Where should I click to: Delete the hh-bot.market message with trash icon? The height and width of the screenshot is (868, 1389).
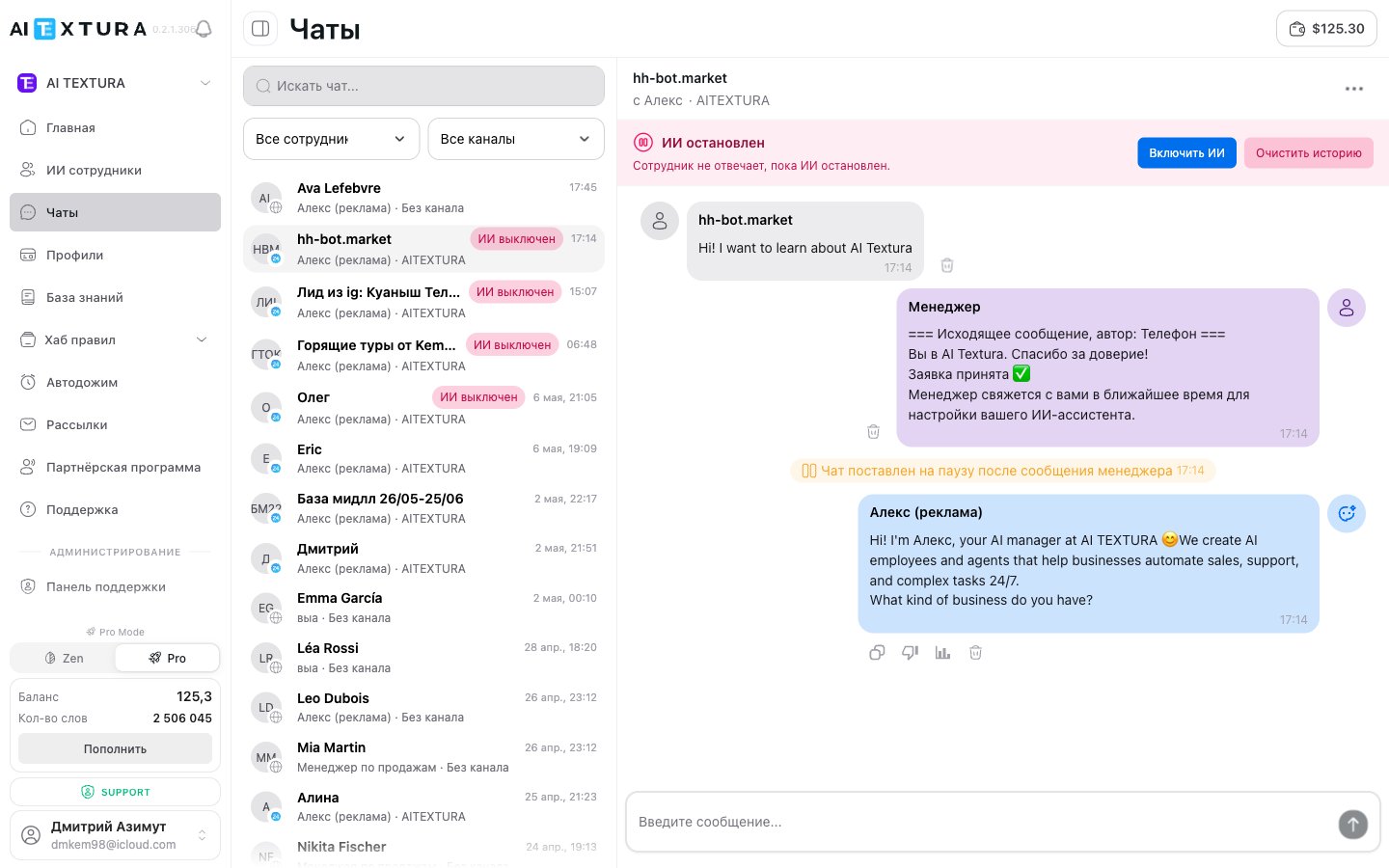[947, 265]
